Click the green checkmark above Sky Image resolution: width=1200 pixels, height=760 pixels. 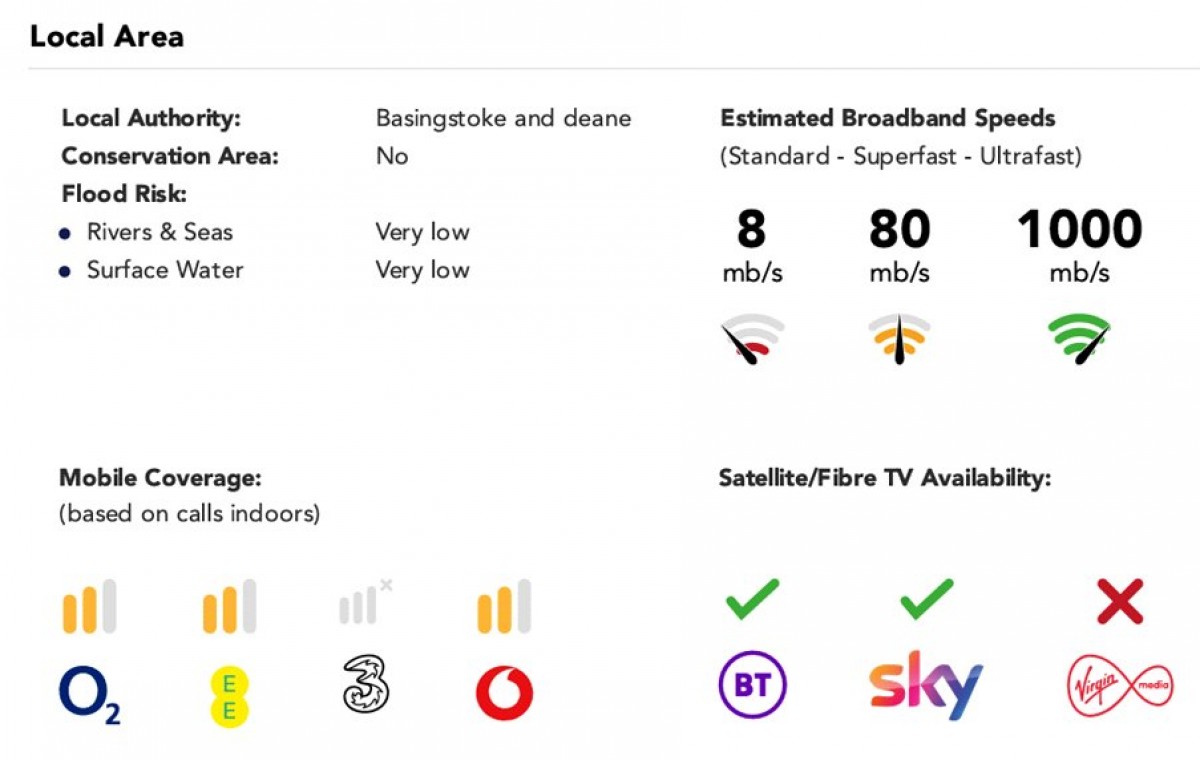[926, 601]
